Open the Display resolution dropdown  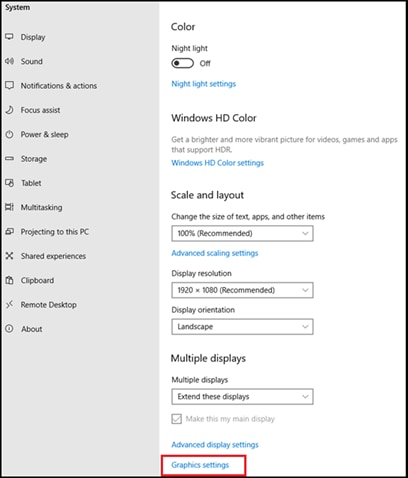[x=242, y=290]
